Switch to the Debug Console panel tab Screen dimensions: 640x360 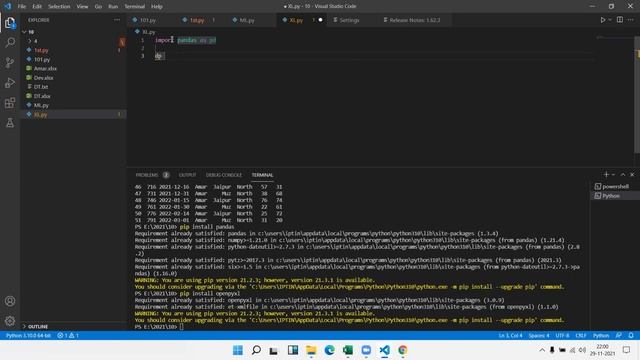click(x=224, y=175)
